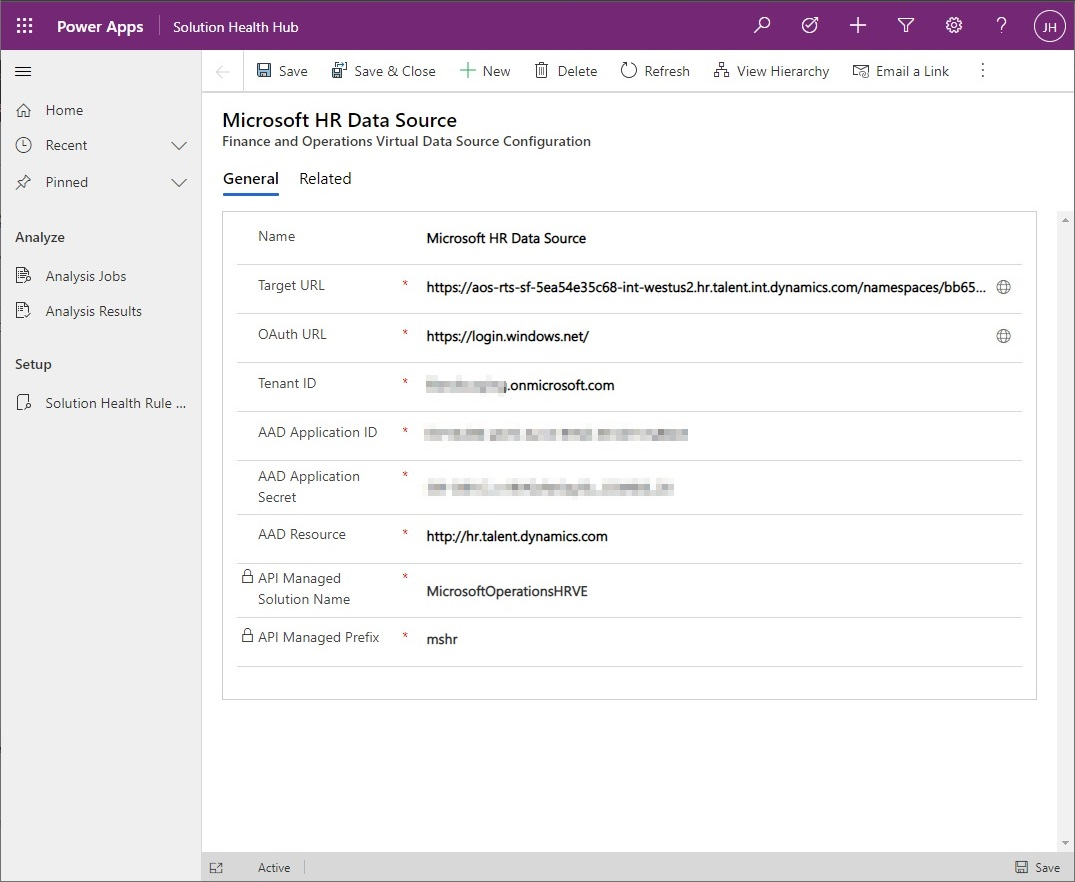The image size is (1075, 882).
Task: Open the app launcher waffle icon
Action: 24,26
